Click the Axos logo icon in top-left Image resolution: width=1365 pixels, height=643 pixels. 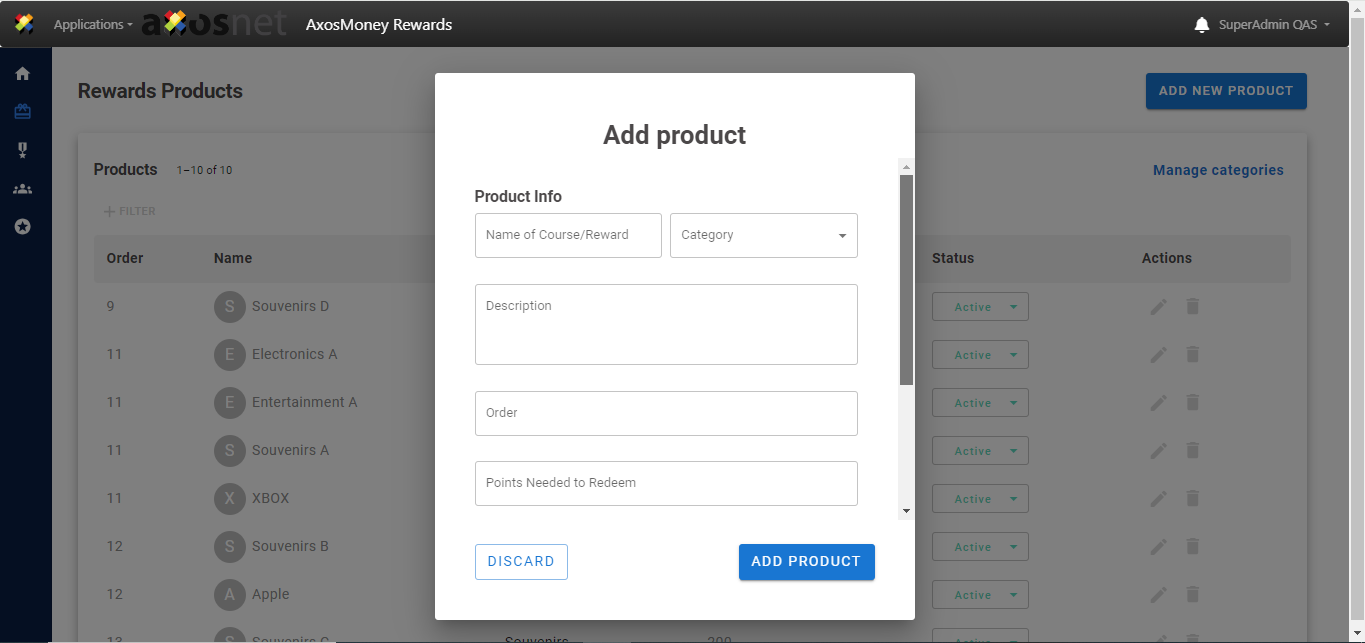click(25, 24)
